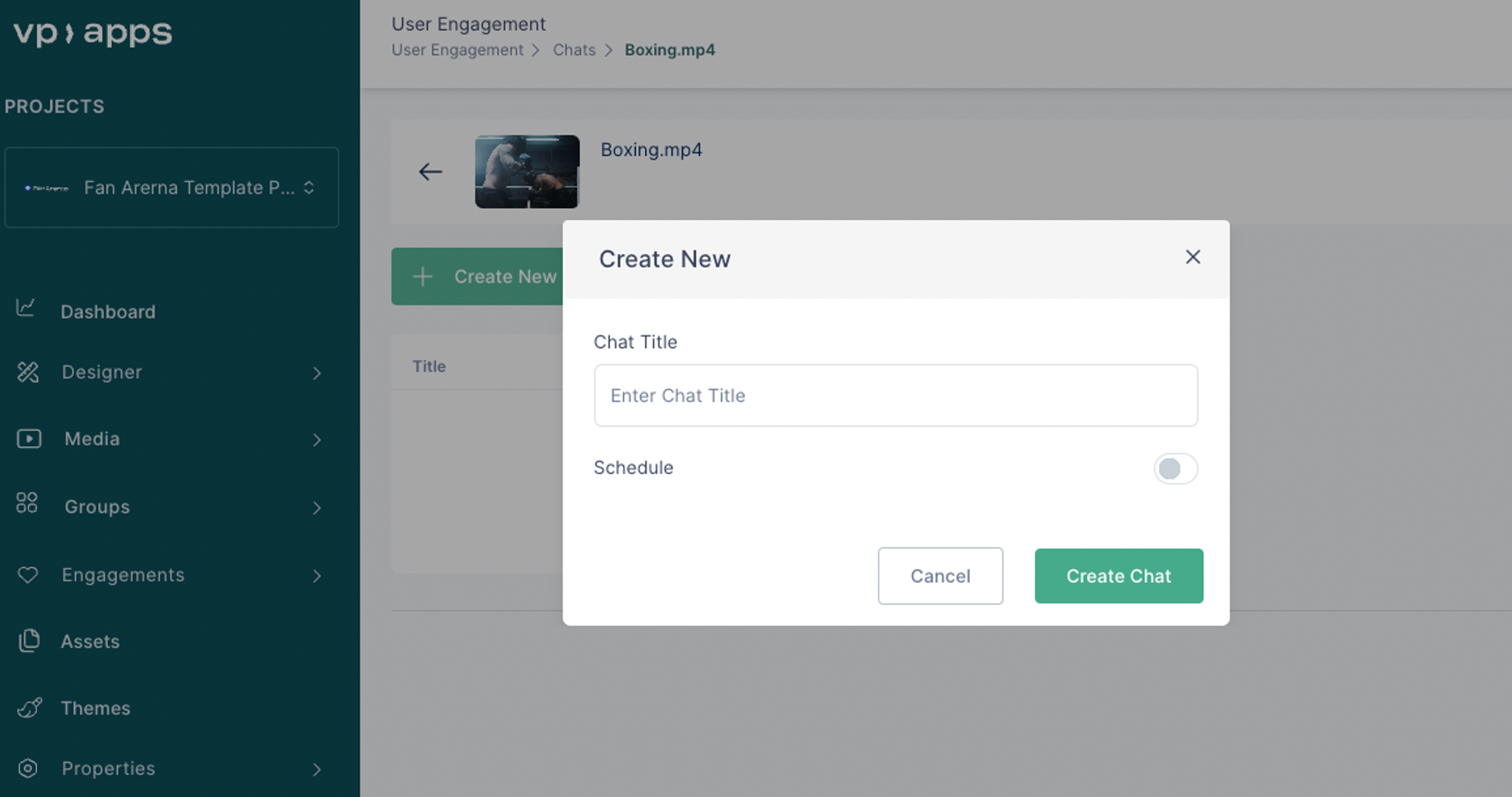Screen dimensions: 1512x797
Task: Click the Create New dialog heading
Action: coord(665,259)
